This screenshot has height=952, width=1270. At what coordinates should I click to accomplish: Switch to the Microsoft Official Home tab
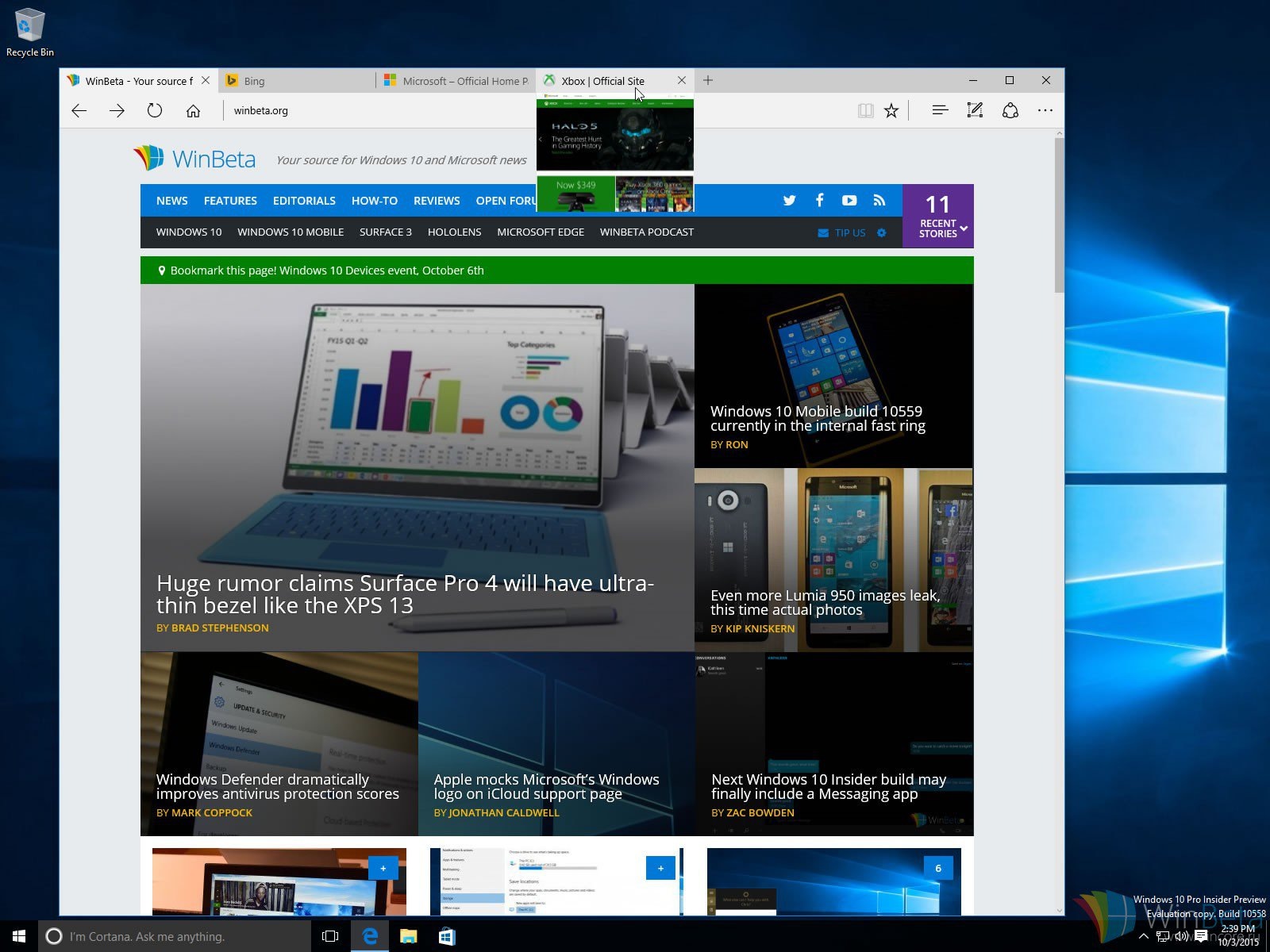click(x=456, y=80)
